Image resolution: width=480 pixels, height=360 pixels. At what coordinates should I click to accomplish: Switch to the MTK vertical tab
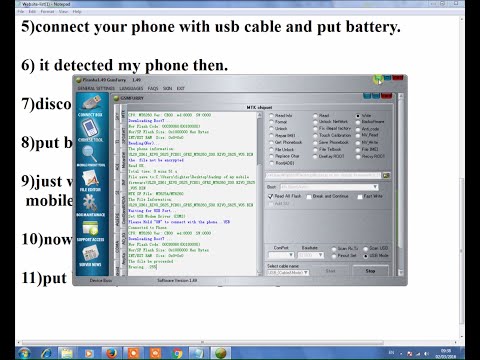click(123, 114)
